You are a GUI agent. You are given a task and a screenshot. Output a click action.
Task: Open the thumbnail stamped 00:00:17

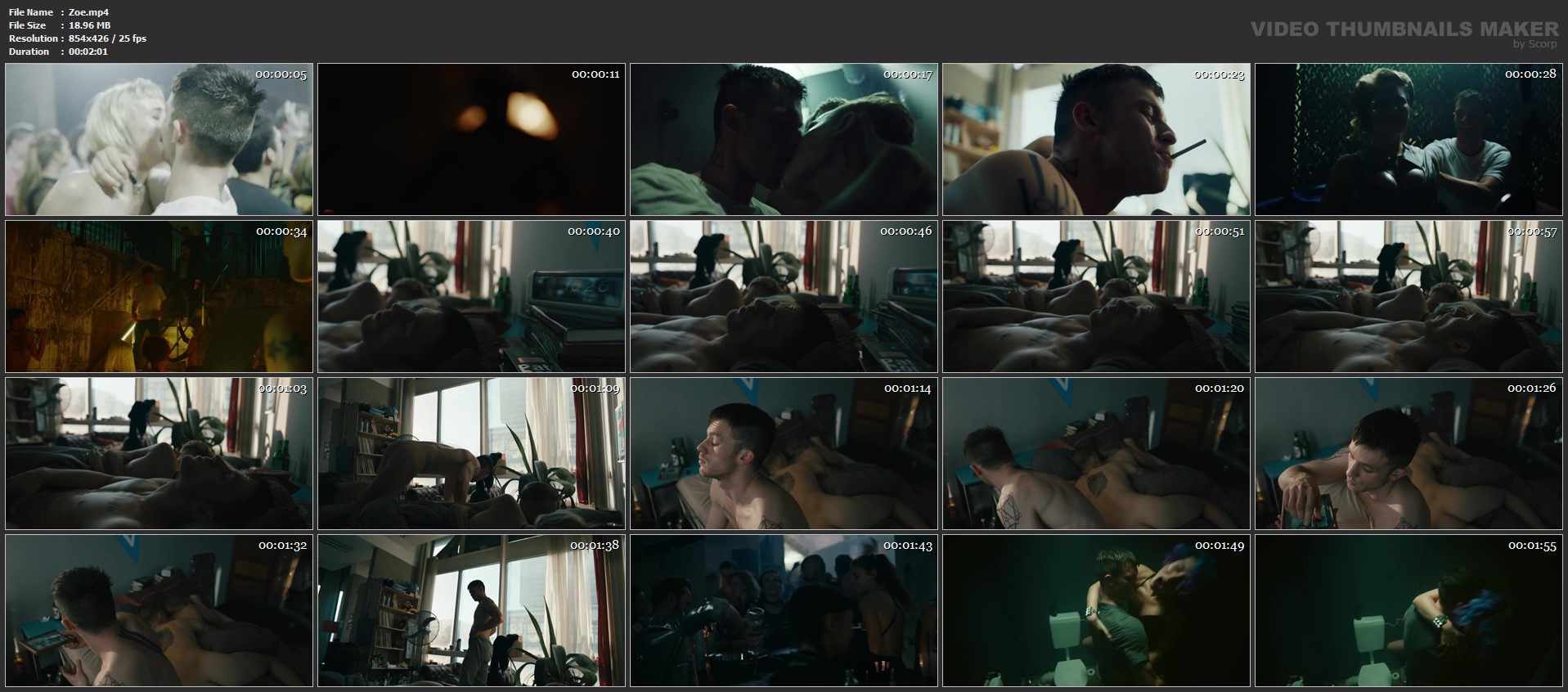784,139
